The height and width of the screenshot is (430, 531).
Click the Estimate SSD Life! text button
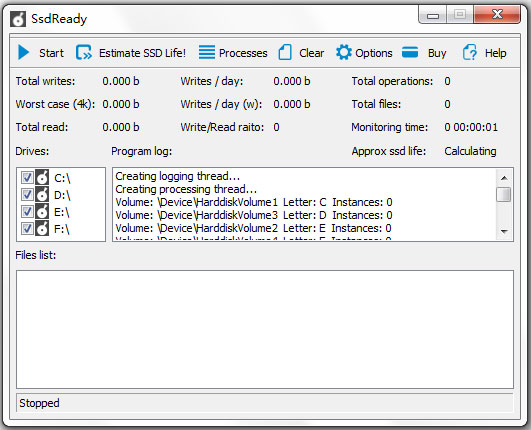coord(142,53)
